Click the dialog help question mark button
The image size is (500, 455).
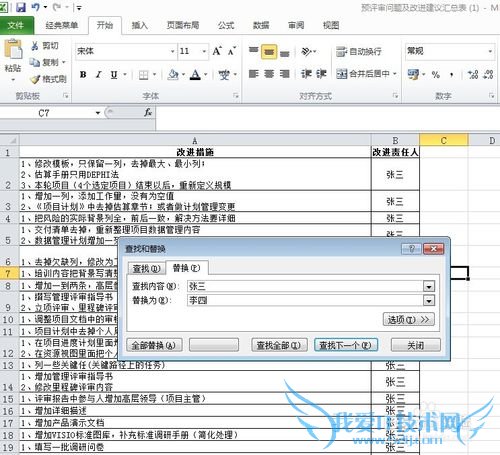(411, 249)
